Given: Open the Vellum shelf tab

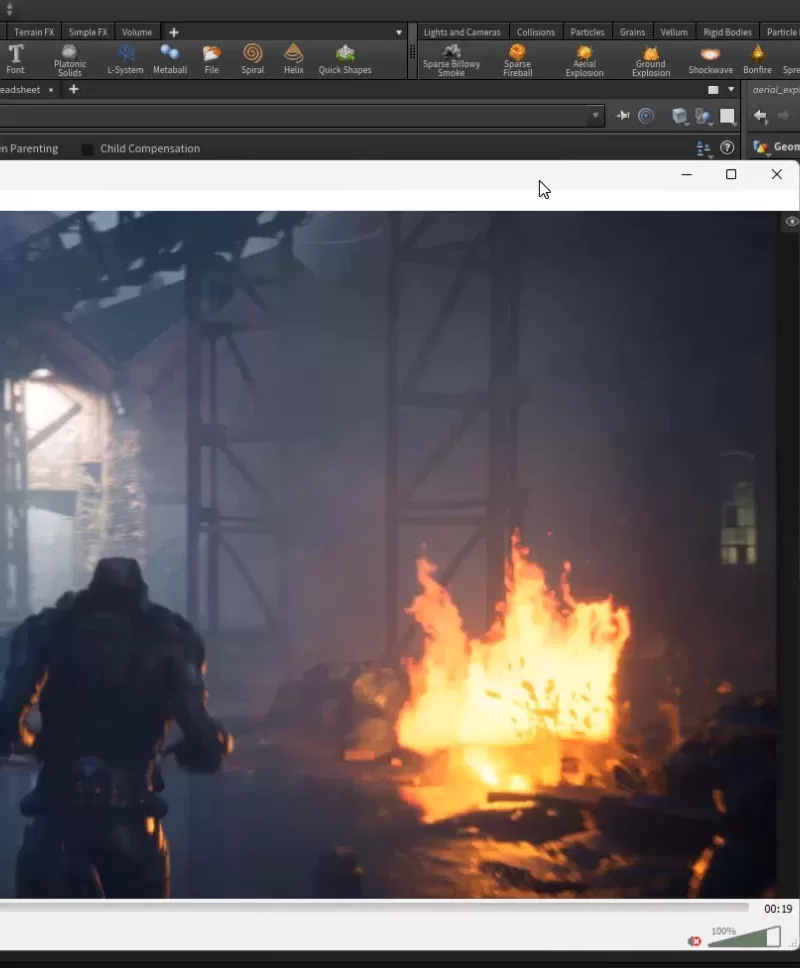Looking at the screenshot, I should tap(673, 32).
